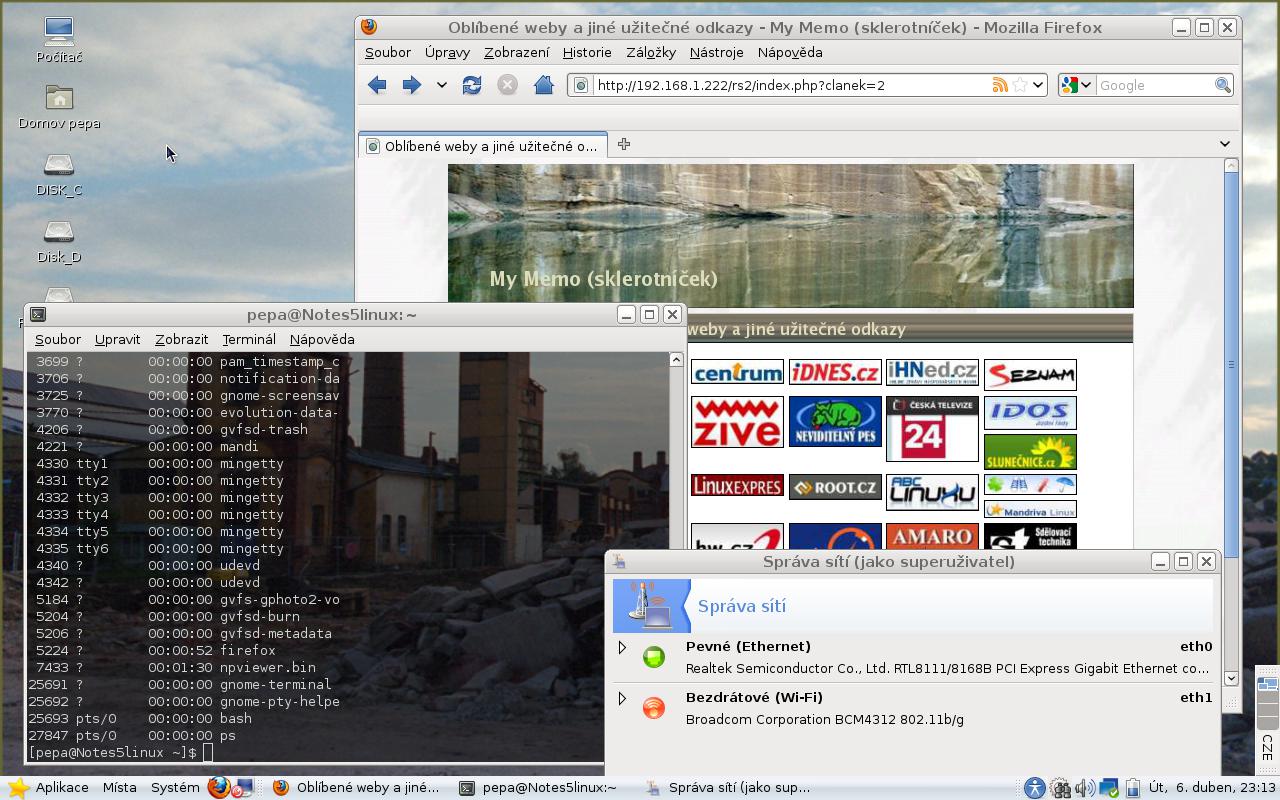
Task: Open Firefox Záložky menu
Action: (651, 52)
